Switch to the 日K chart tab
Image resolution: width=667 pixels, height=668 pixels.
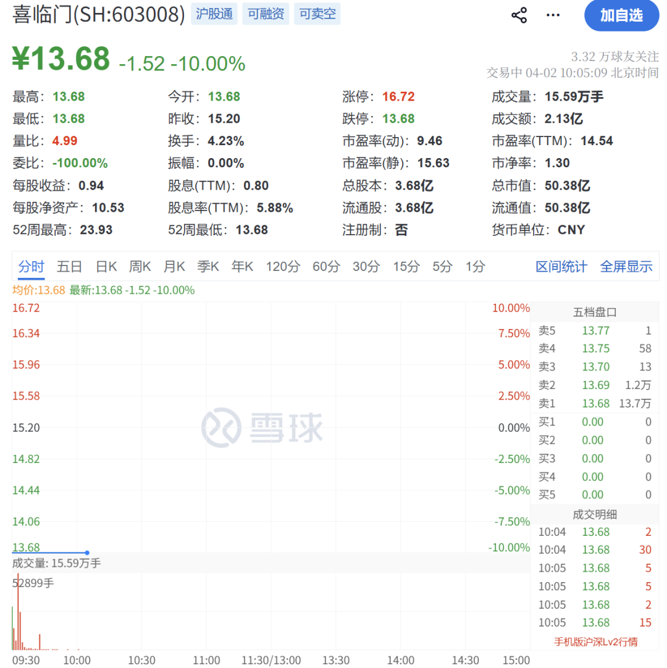(106, 266)
